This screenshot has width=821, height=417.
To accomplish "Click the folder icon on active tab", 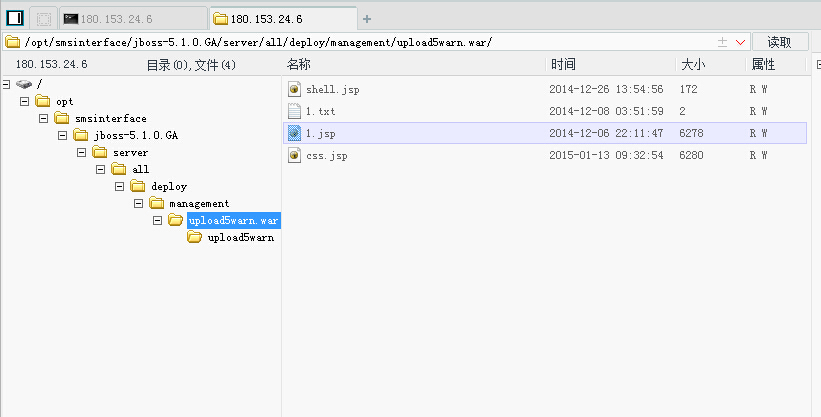I will [x=220, y=19].
